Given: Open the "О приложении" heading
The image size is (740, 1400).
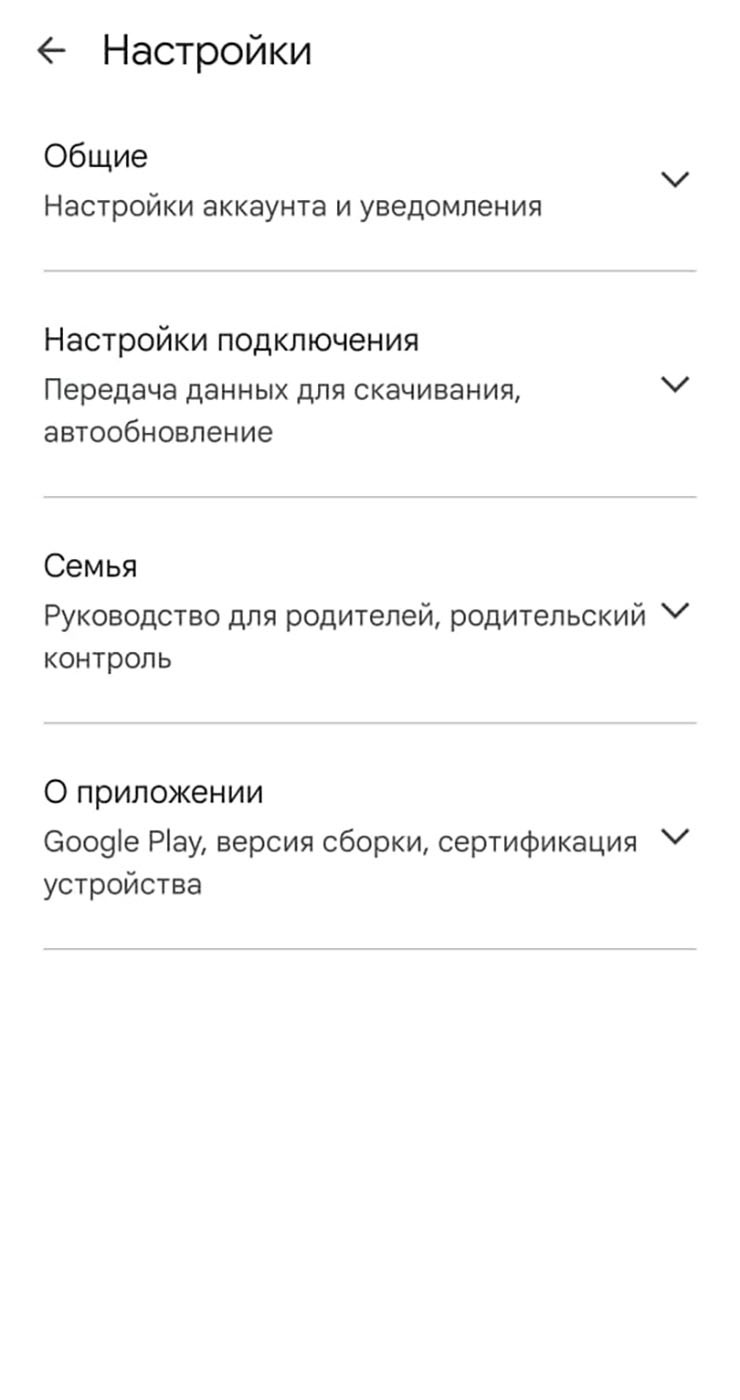Looking at the screenshot, I should click(153, 792).
